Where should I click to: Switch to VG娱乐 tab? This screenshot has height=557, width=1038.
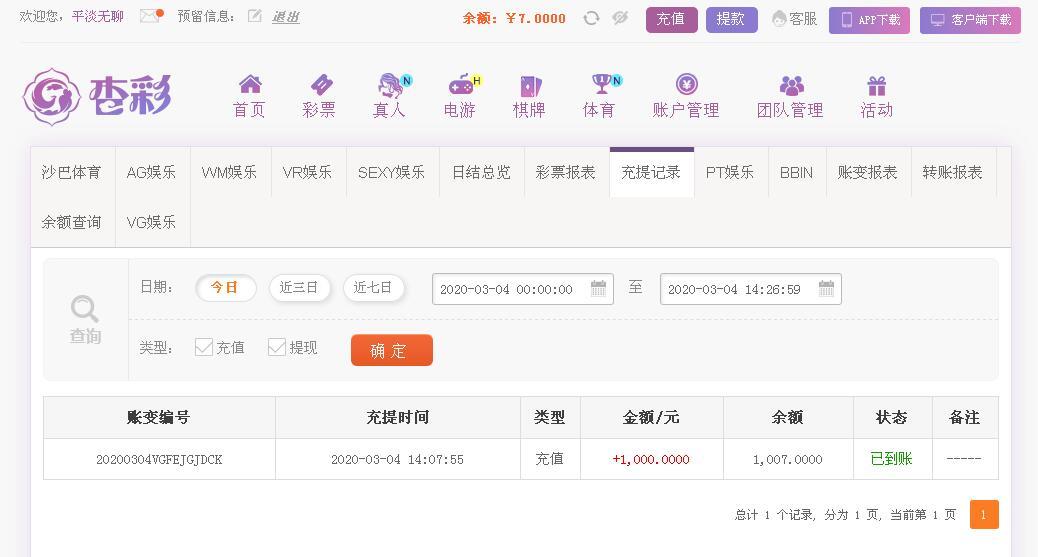[x=152, y=222]
